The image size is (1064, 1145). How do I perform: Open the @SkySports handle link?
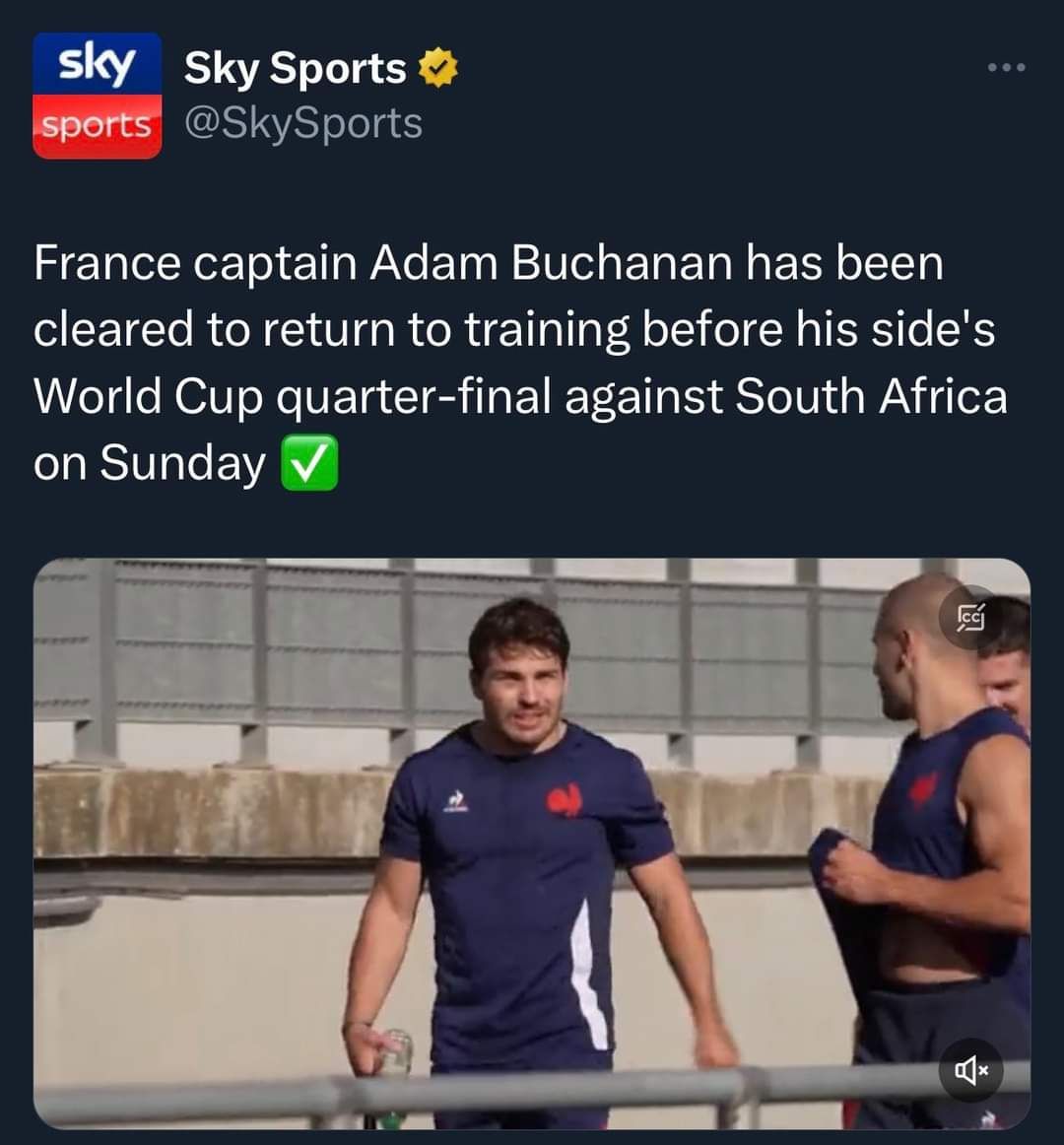click(303, 123)
